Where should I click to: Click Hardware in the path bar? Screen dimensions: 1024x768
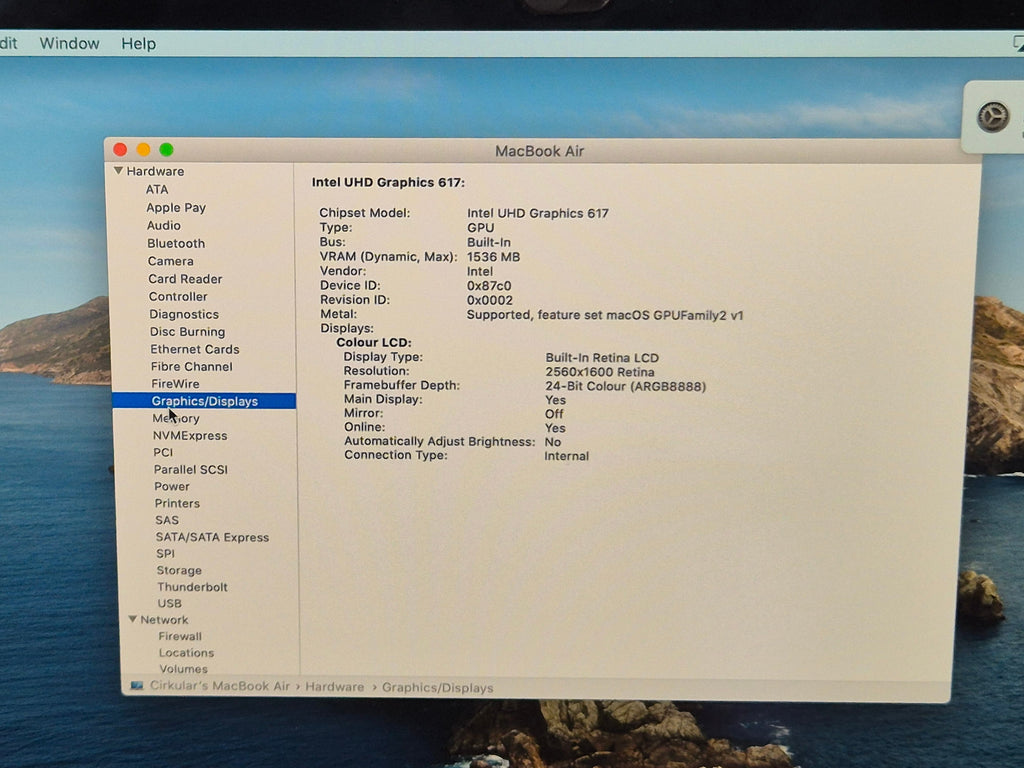[x=334, y=687]
